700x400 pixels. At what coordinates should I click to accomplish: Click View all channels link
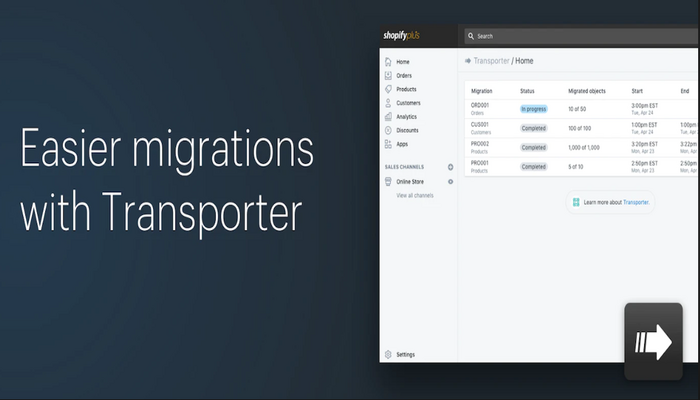tap(415, 196)
